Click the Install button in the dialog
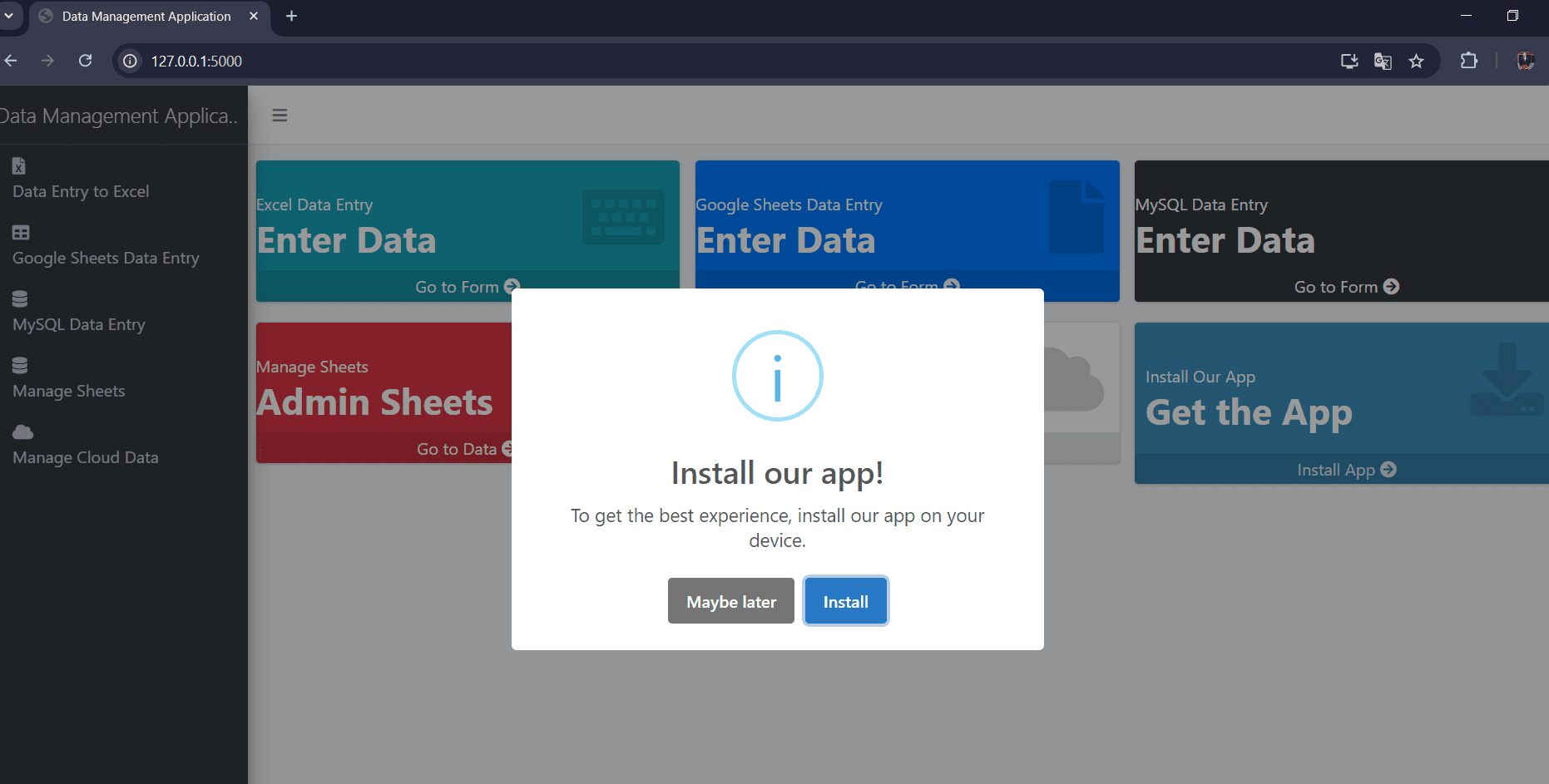 [x=845, y=601]
